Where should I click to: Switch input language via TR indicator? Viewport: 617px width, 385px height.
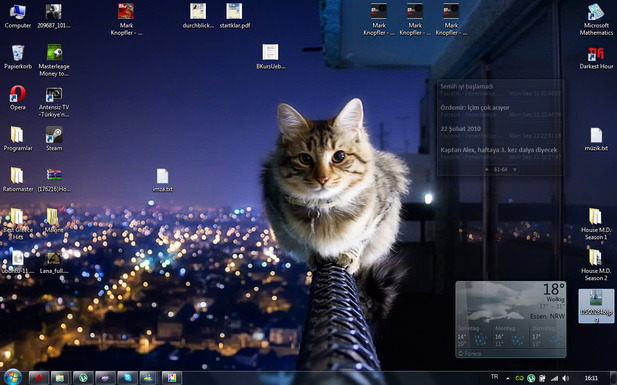(x=494, y=377)
